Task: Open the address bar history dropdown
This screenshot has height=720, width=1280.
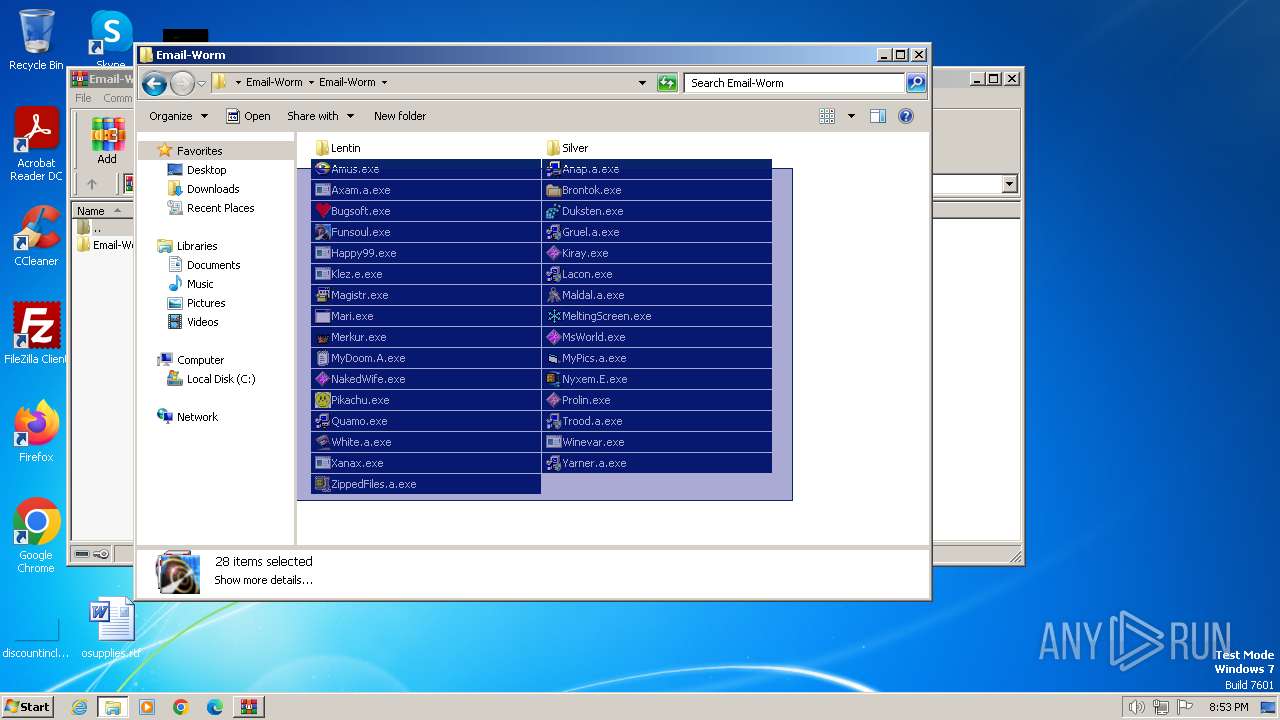Action: [x=642, y=83]
